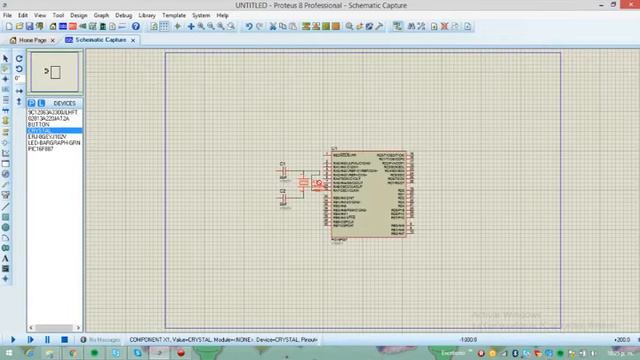Image resolution: width=640 pixels, height=360 pixels.
Task: Cut the selection with the scissors icon
Action: 273,27
